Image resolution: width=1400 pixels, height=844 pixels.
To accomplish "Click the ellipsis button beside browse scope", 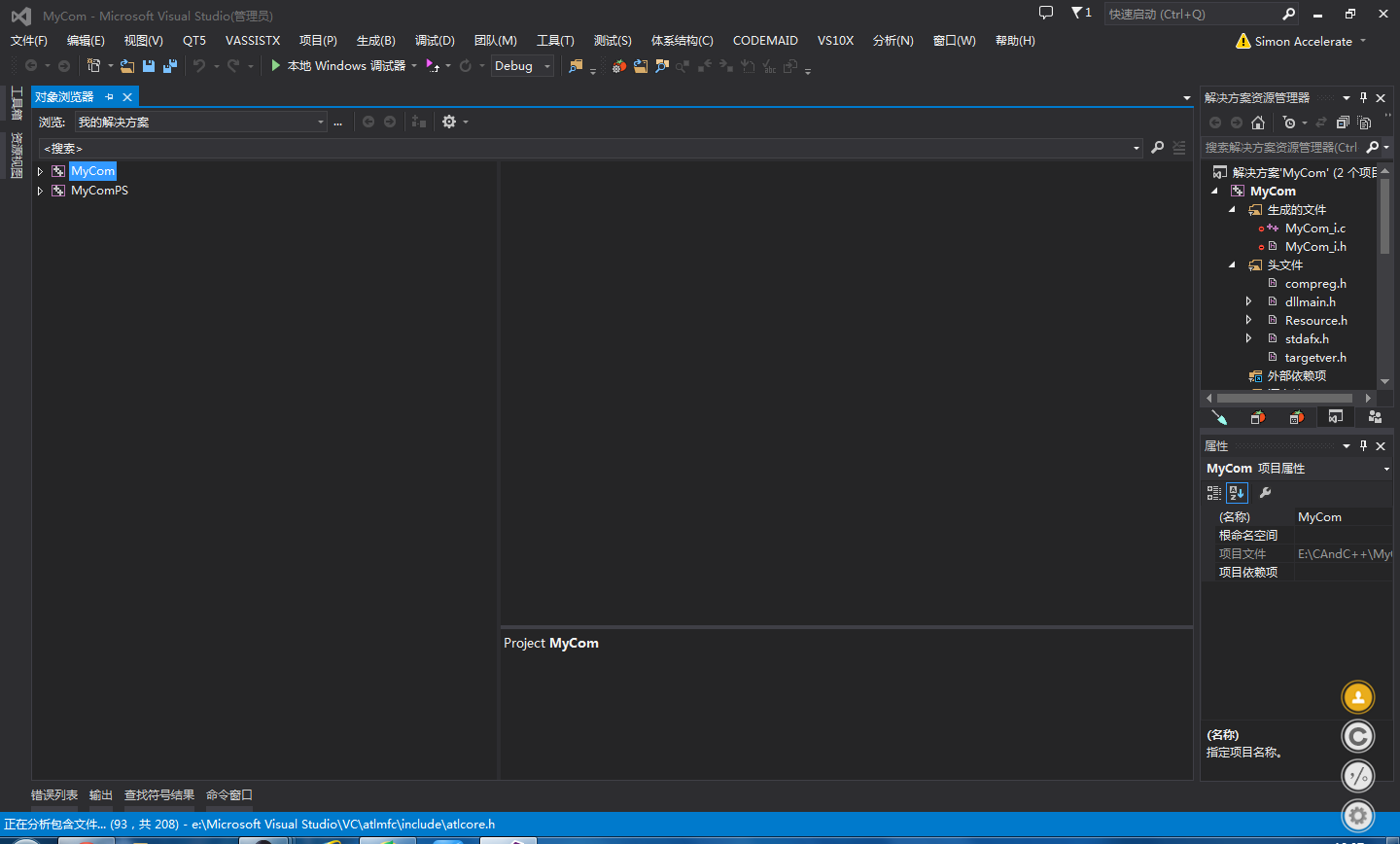I will pyautogui.click(x=337, y=122).
